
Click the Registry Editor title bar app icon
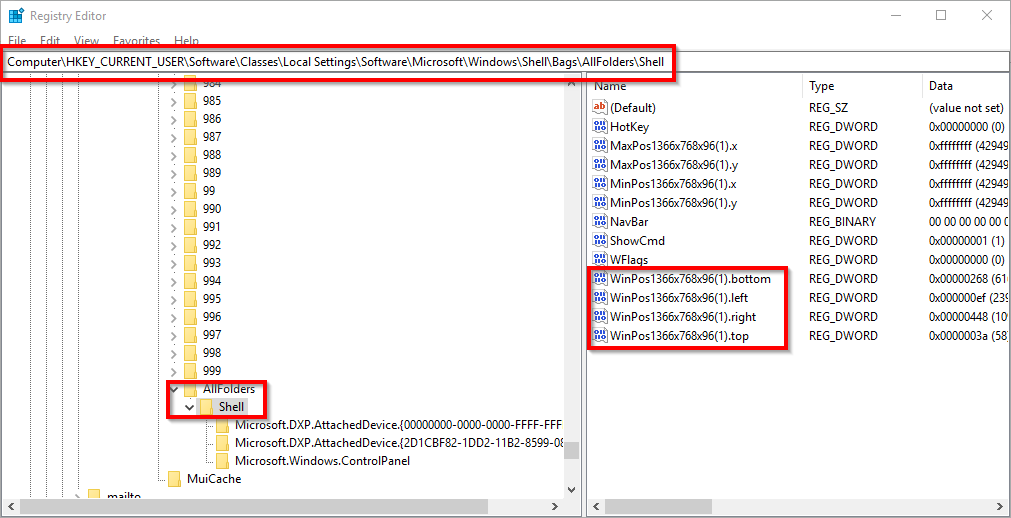[x=15, y=15]
